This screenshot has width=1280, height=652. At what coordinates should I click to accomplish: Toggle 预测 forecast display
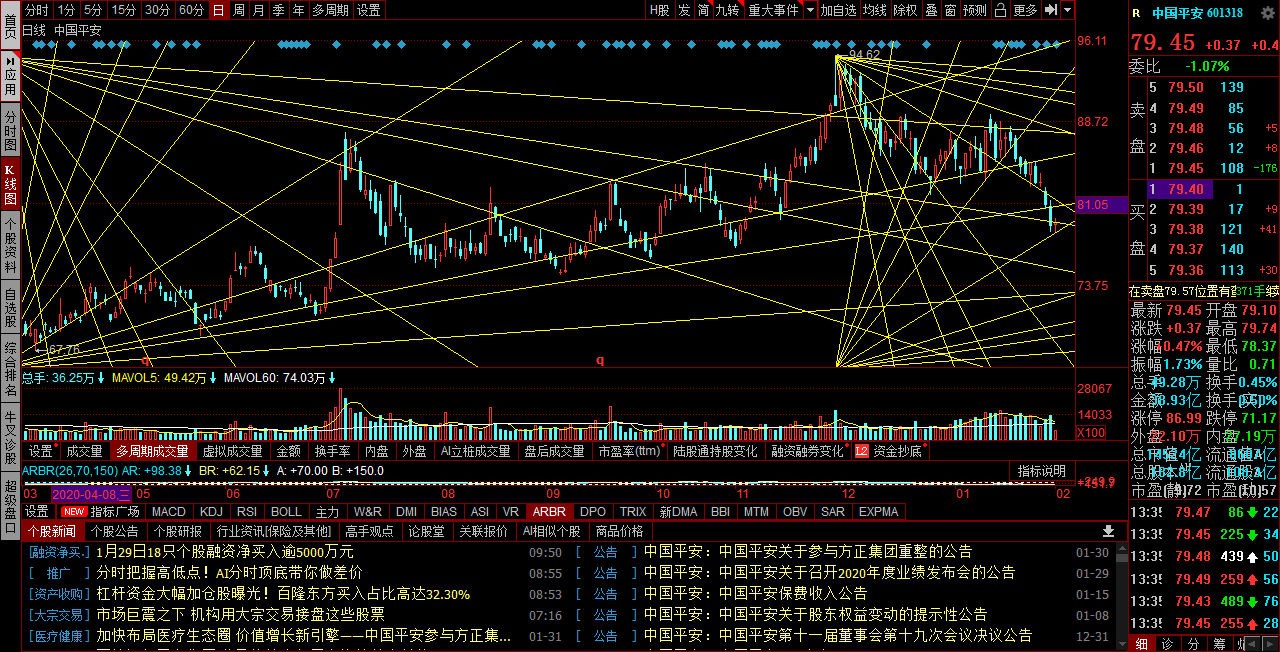975,10
